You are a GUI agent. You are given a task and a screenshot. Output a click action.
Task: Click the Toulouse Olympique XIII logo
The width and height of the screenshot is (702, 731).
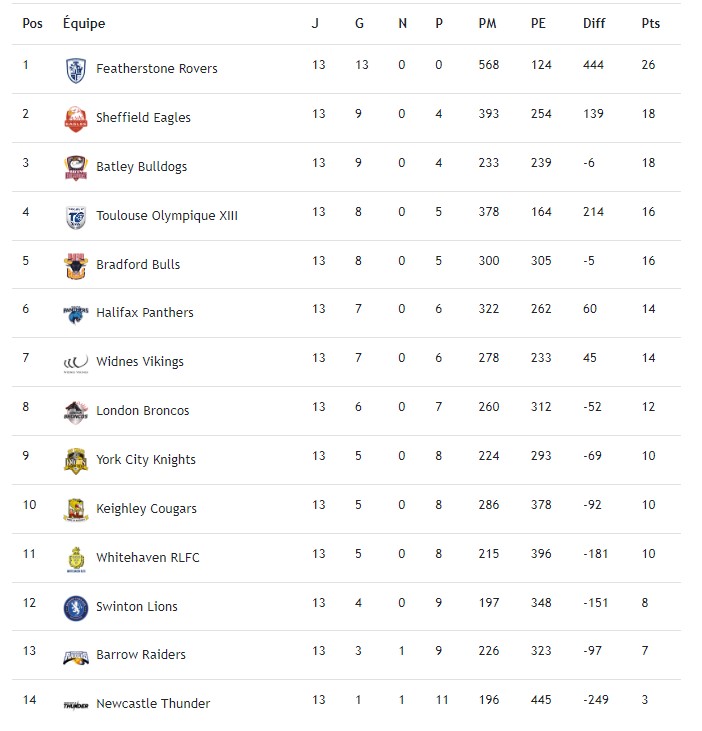pyautogui.click(x=76, y=217)
